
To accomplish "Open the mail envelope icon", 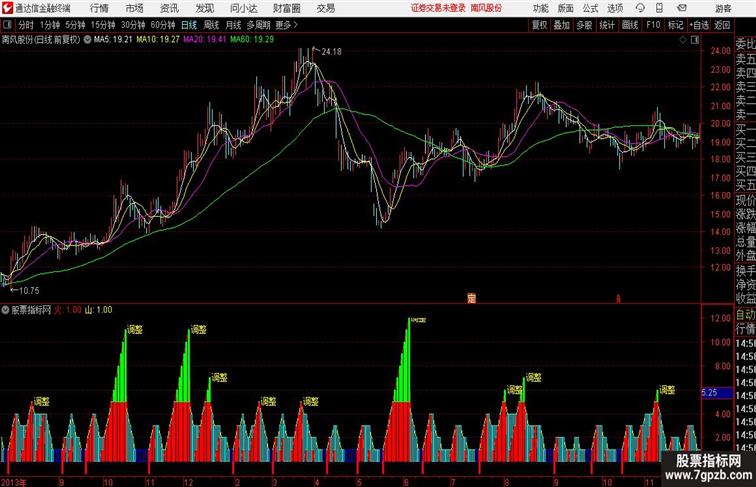I will [x=682, y=8].
